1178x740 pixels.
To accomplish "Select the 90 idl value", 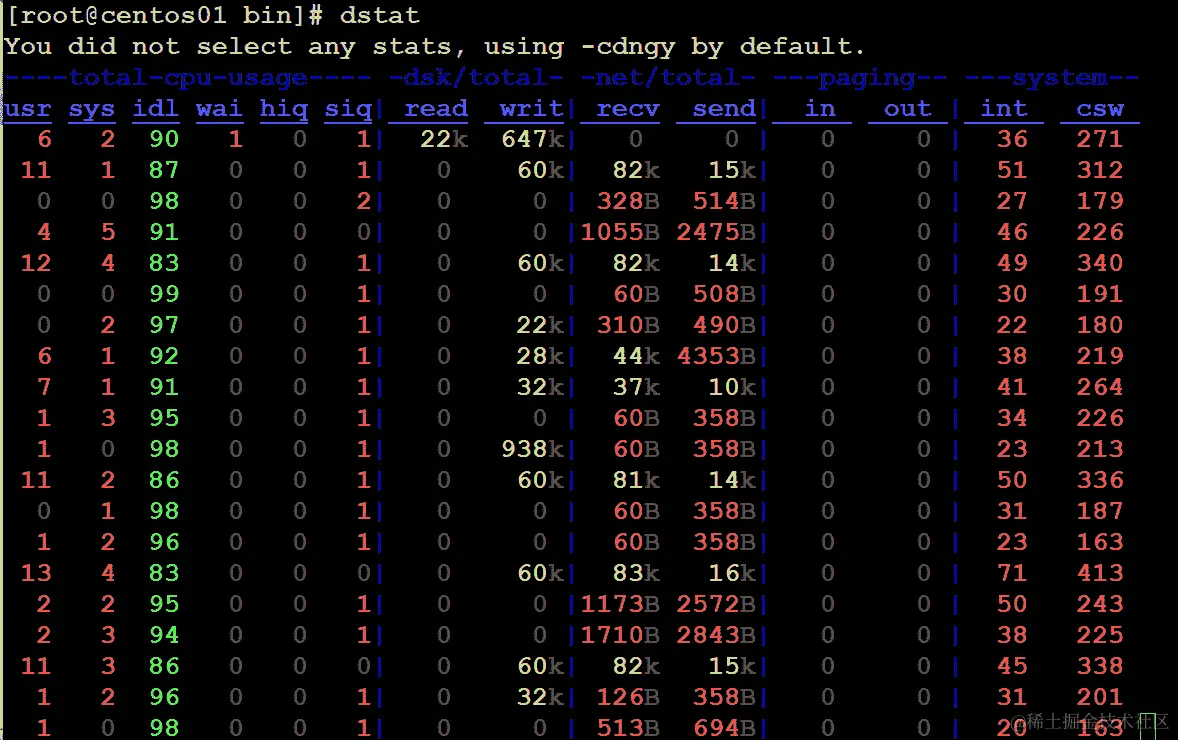I will [164, 139].
